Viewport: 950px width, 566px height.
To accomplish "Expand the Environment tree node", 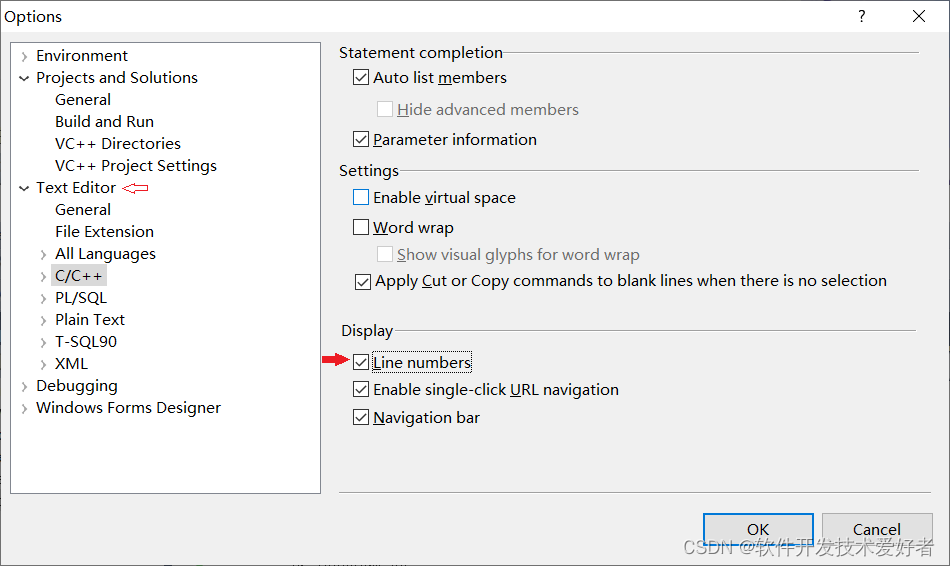I will (x=24, y=57).
